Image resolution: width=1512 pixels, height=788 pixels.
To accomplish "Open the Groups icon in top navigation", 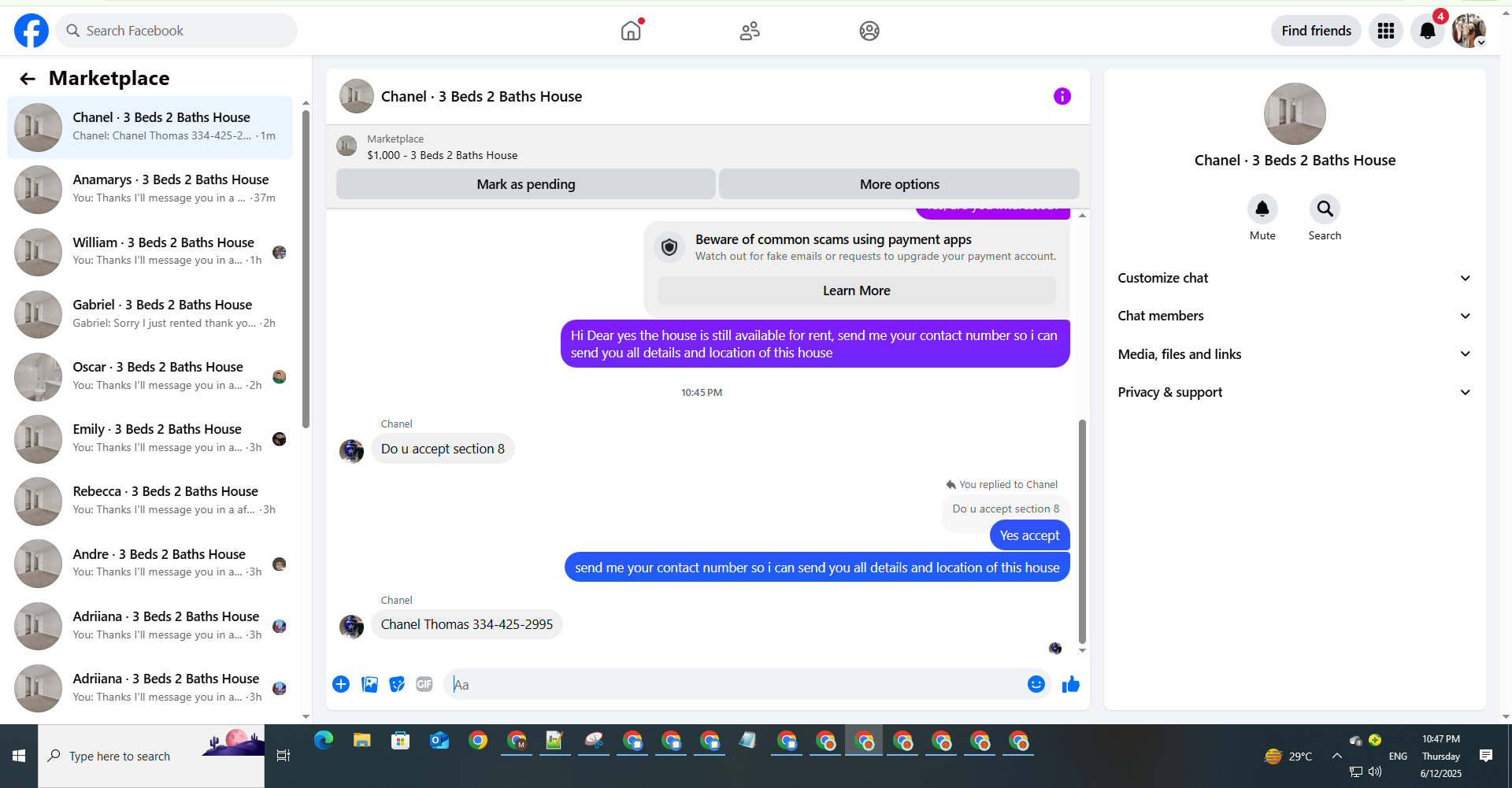I will 869,31.
